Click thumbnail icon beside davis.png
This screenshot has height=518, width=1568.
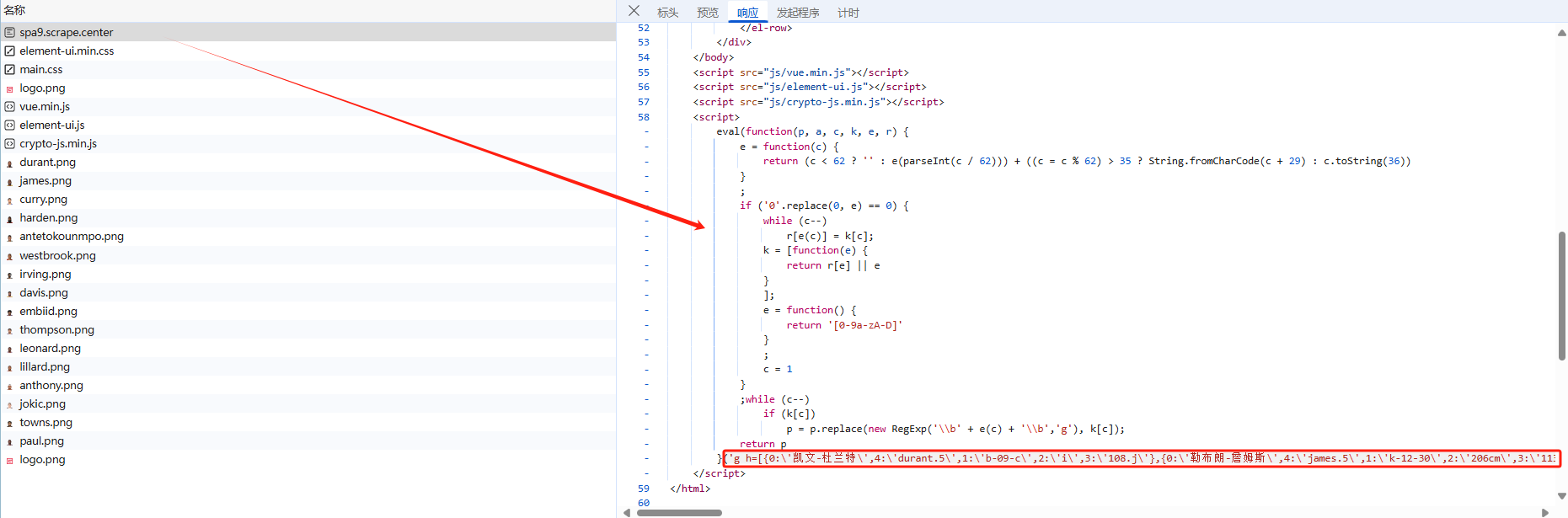(10, 293)
